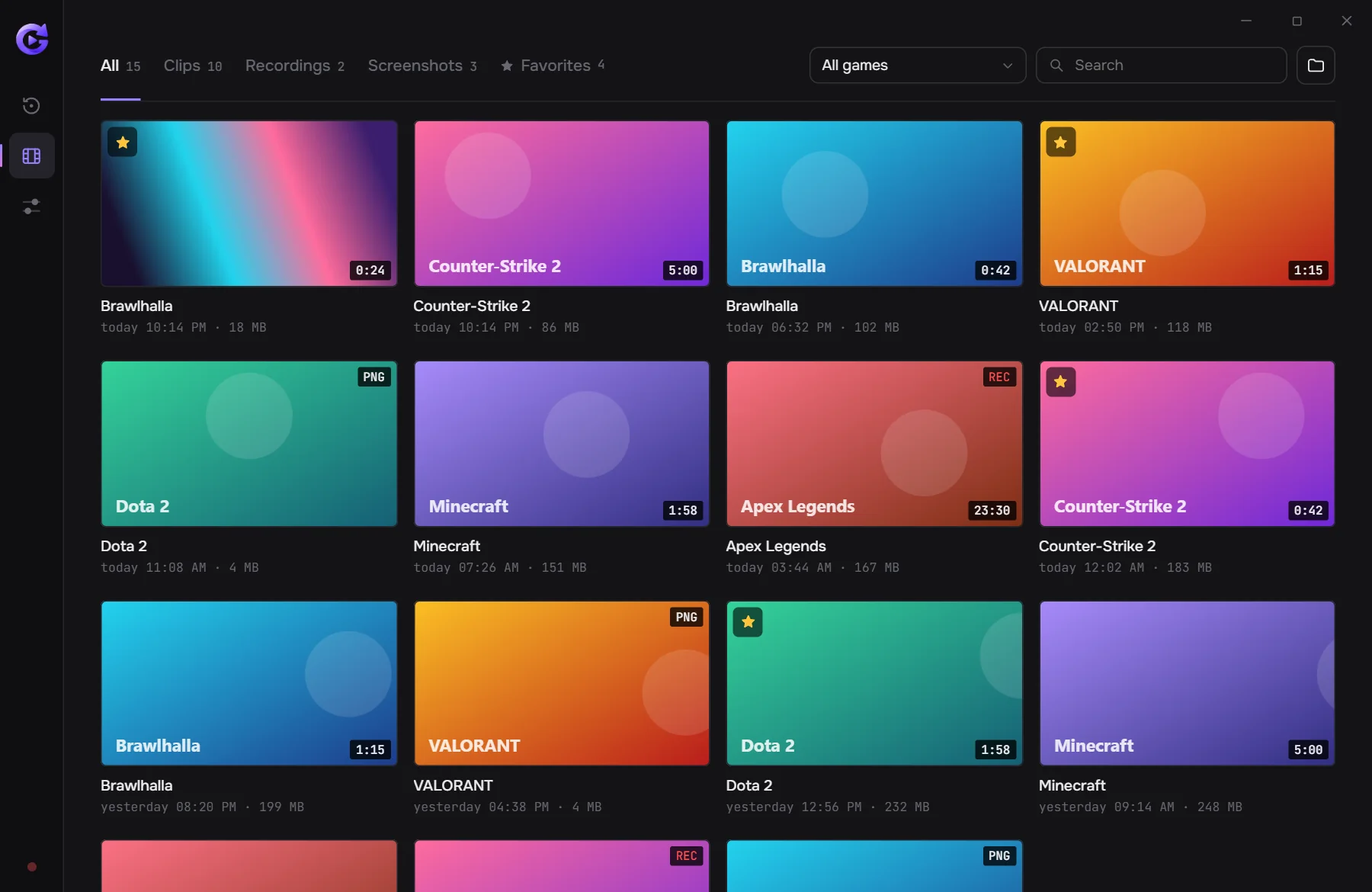Viewport: 1372px width, 892px height.
Task: Open the Brawlhalla 1:15 clip thumbnail
Action: click(x=249, y=683)
